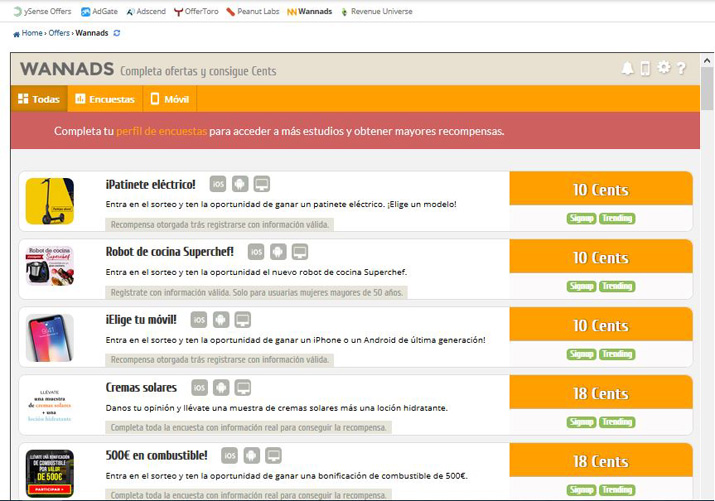Screen dimensions: 715x501
Task: Select the Móvil tab
Action: (x=169, y=99)
